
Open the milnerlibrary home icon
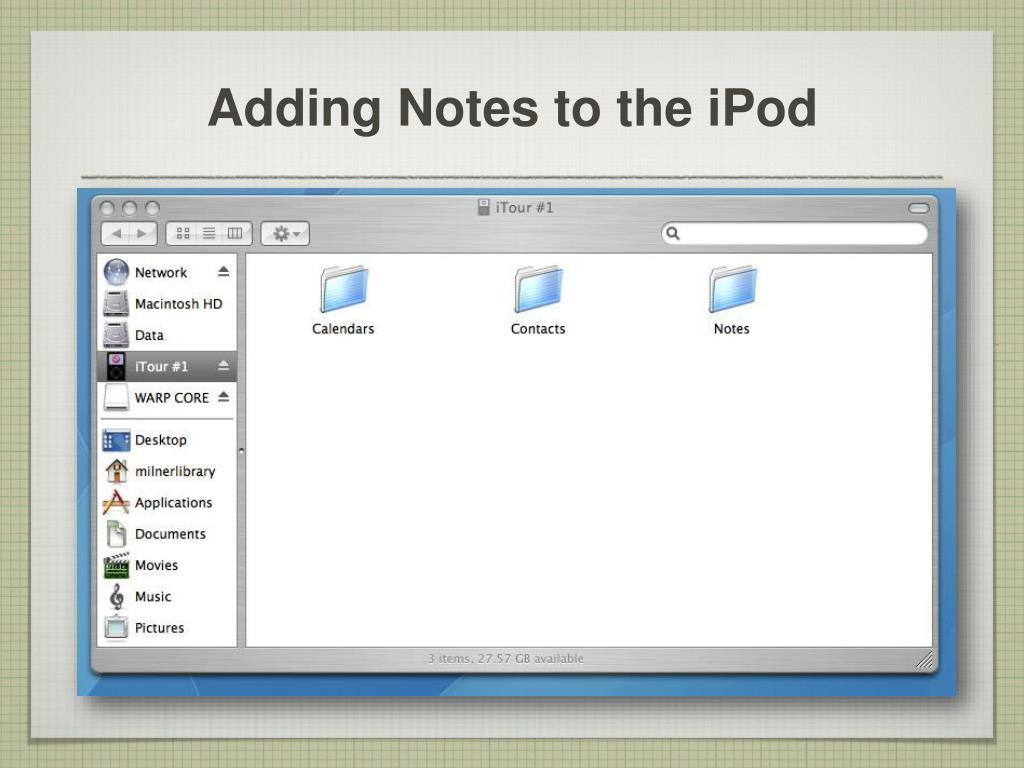[x=116, y=471]
